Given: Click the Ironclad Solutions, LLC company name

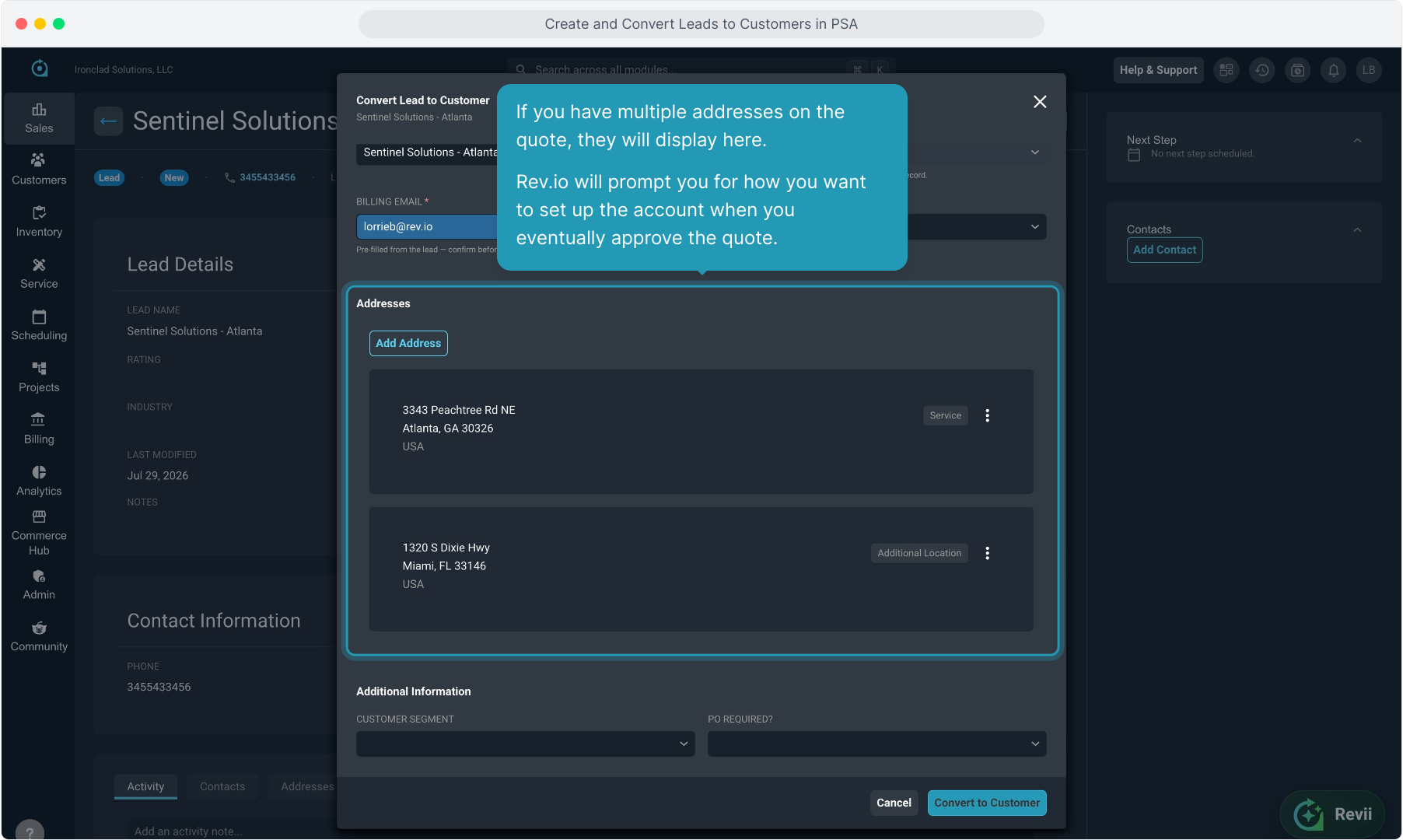Looking at the screenshot, I should point(124,69).
